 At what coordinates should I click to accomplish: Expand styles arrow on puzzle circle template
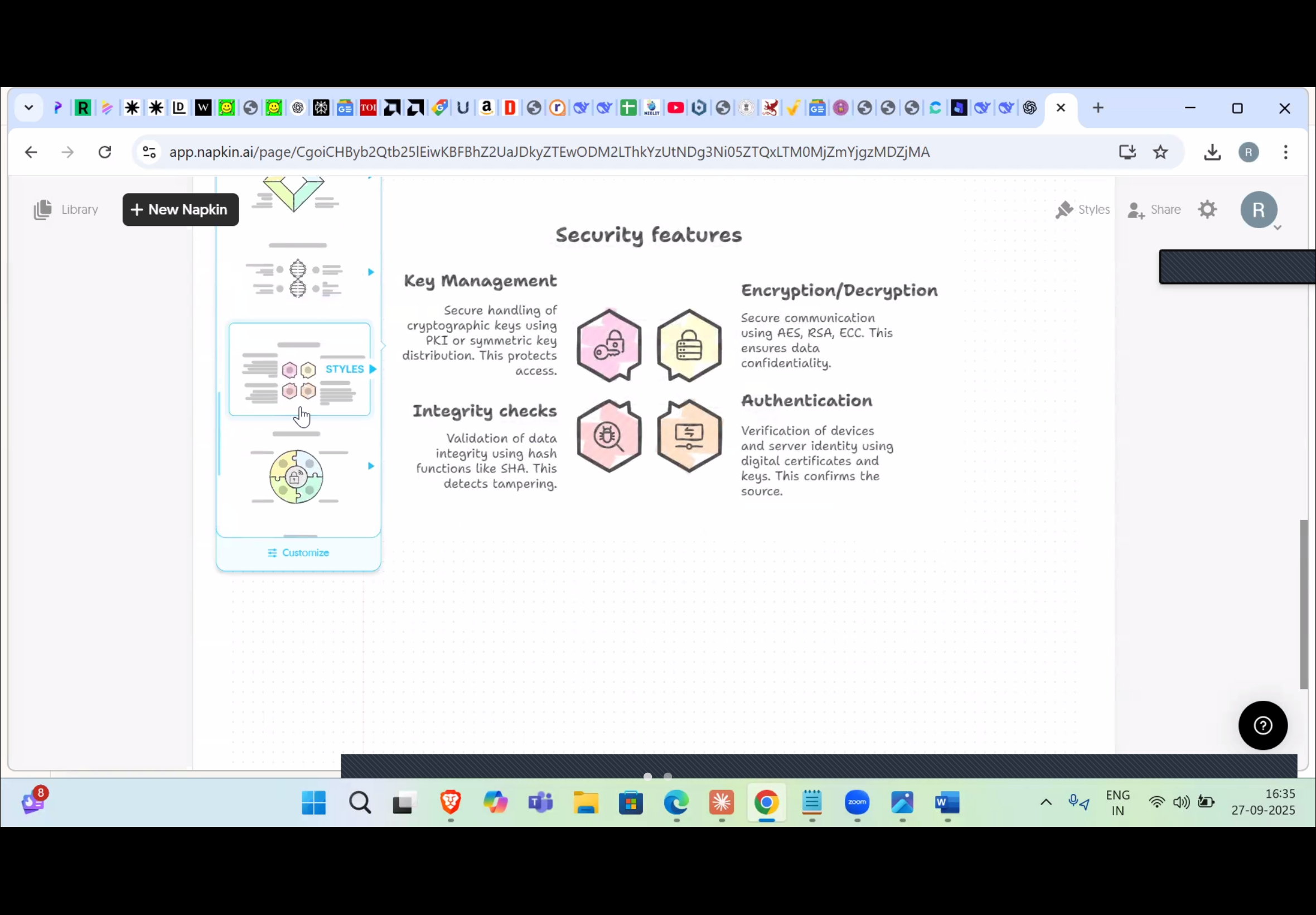point(371,466)
